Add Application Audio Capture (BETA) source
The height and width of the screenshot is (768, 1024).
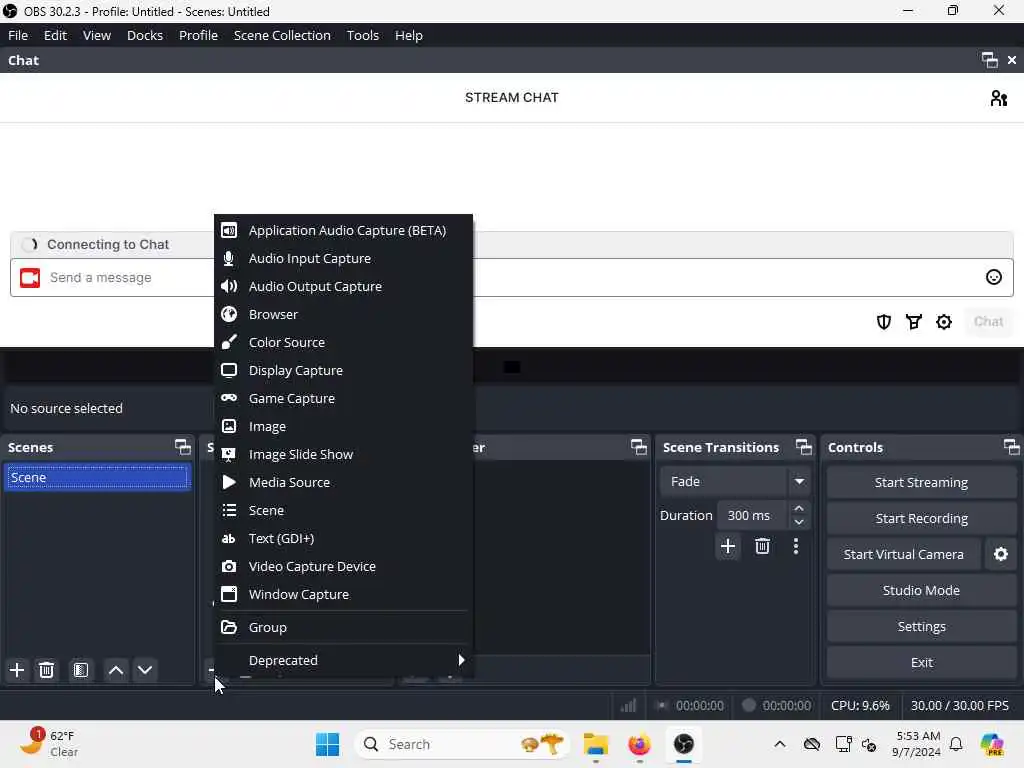coord(343,231)
